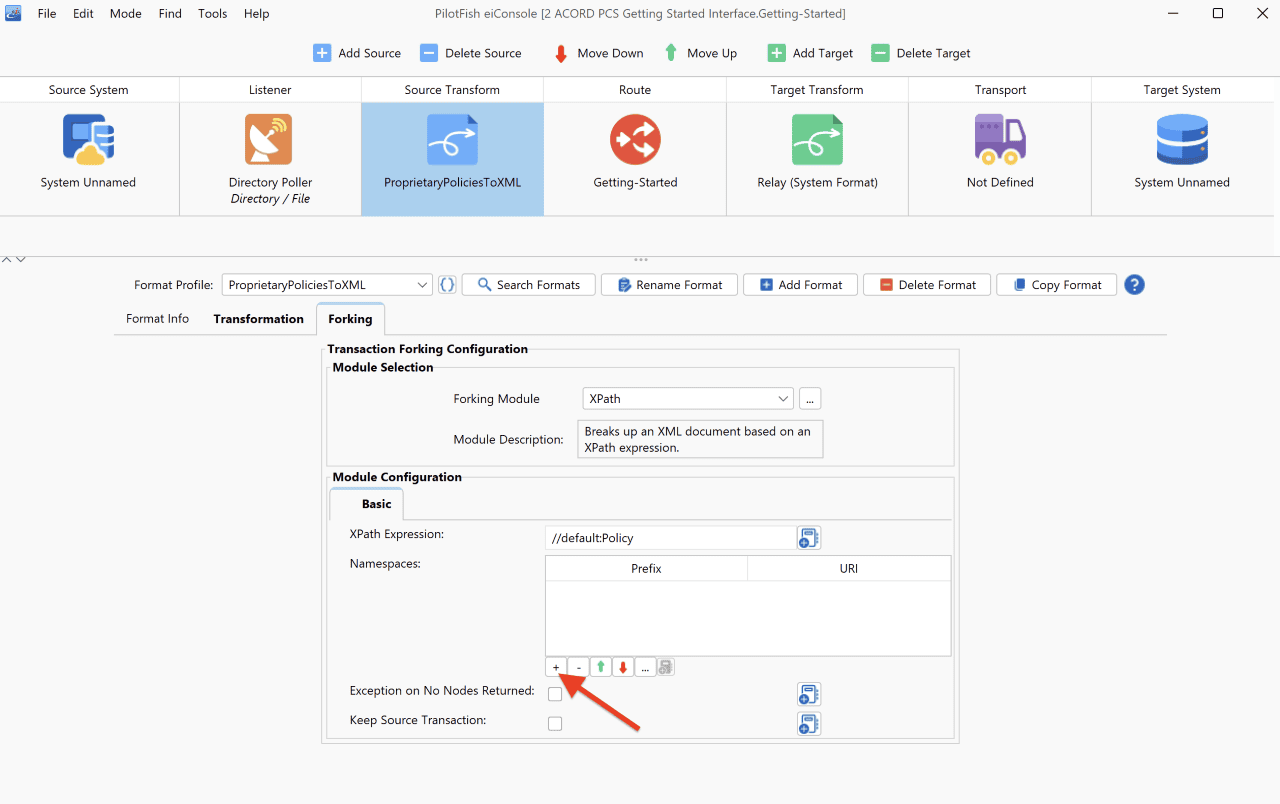Select the Directory Poller listener icon
Viewport: 1280px width, 804px height.
(270, 139)
